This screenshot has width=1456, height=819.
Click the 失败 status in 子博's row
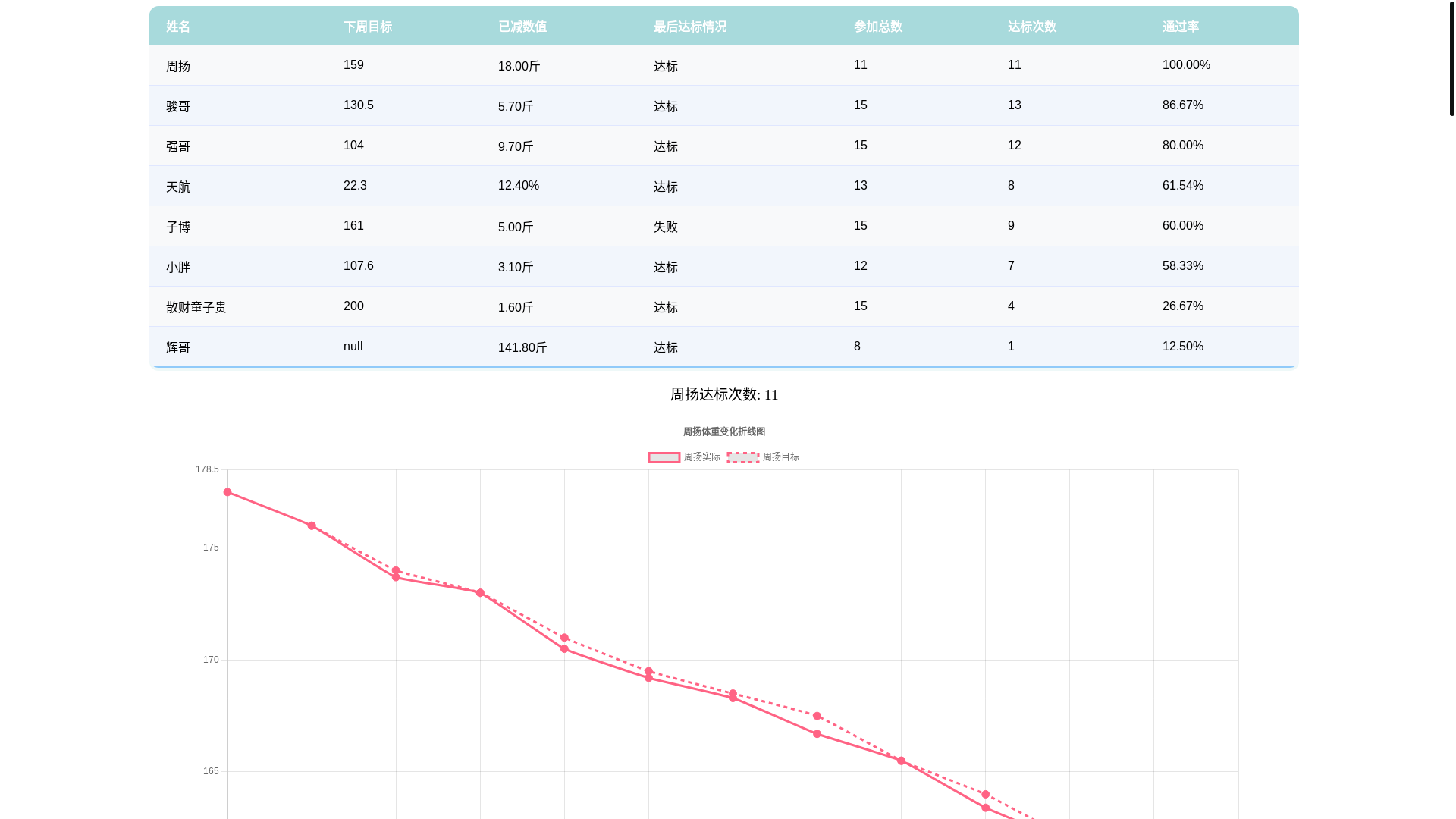click(x=666, y=227)
